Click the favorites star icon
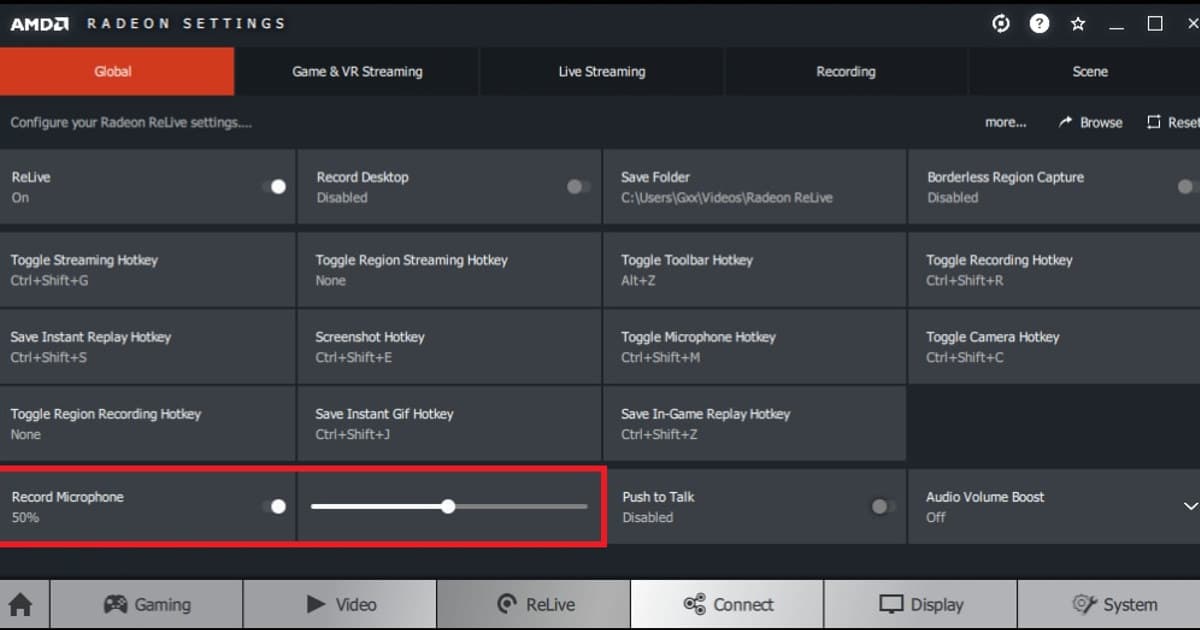The width and height of the screenshot is (1200, 630). coord(1078,24)
